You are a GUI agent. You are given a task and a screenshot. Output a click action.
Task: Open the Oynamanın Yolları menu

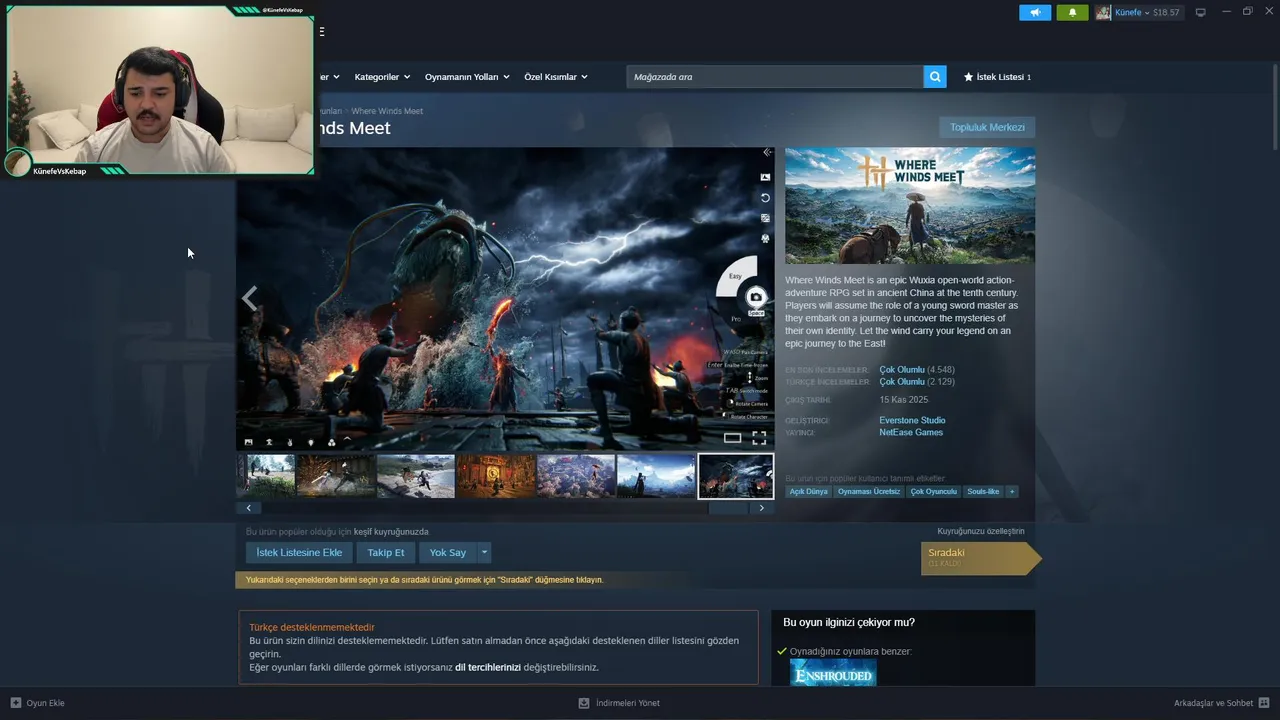pyautogui.click(x=466, y=77)
